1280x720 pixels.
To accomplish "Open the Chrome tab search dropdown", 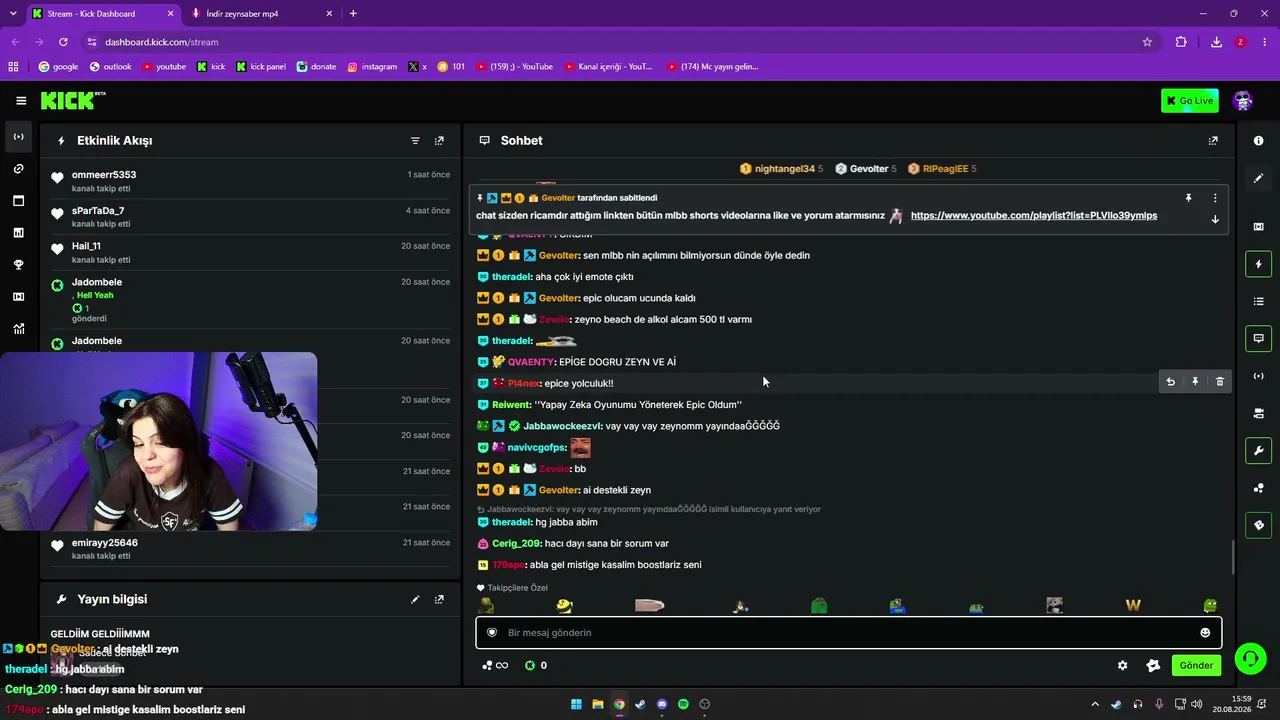I will click(x=13, y=13).
